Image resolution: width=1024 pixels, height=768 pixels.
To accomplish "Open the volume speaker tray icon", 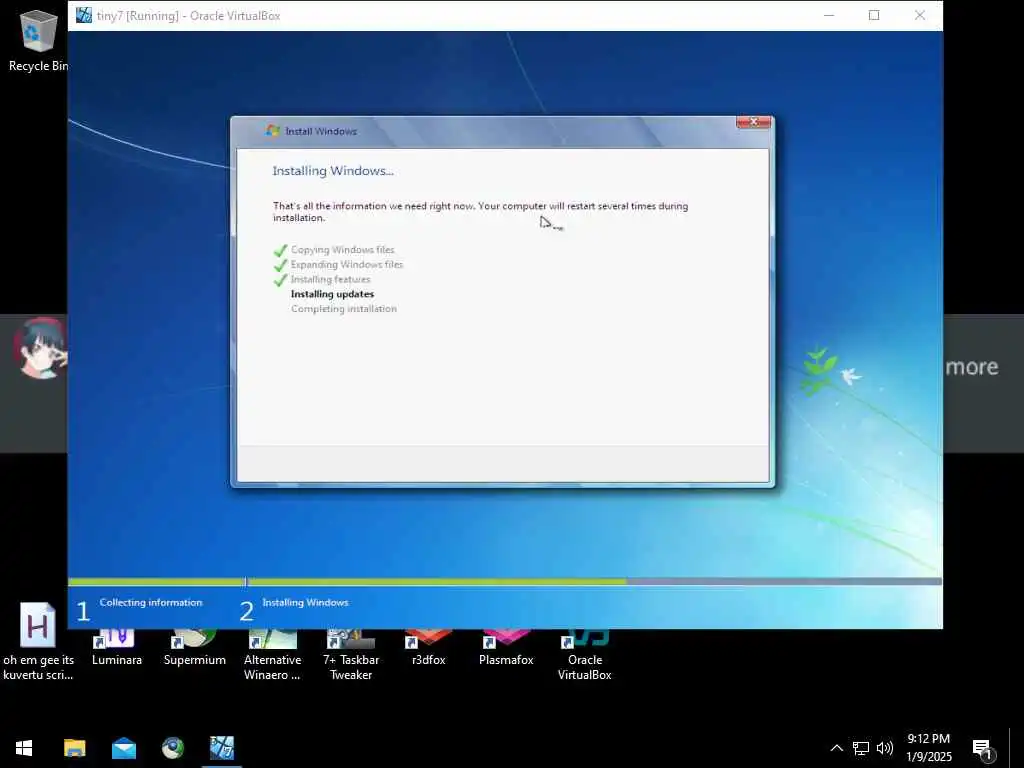I will (x=885, y=748).
